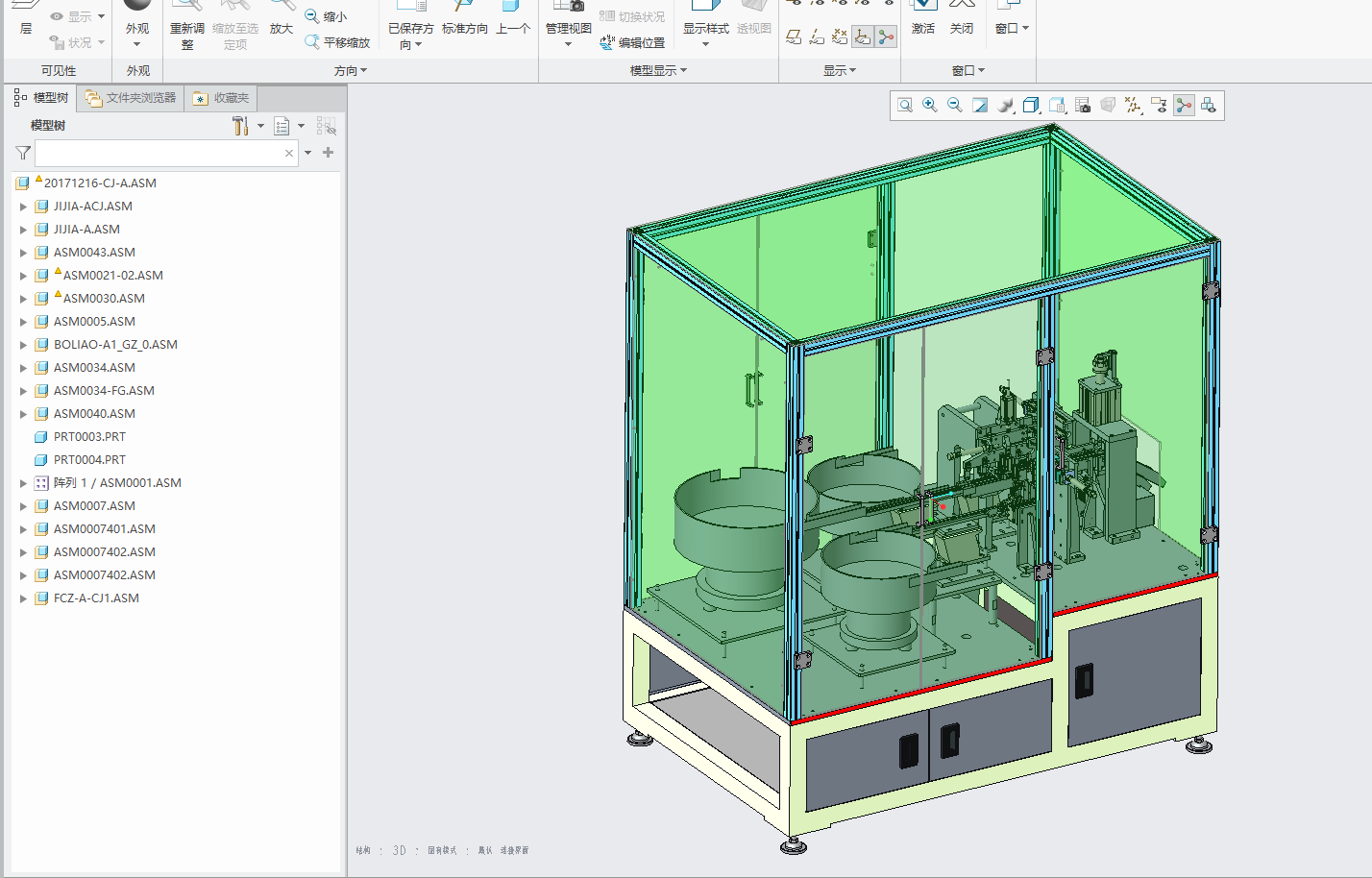Open Saved Orientations in graphics toolbar

point(1057,106)
